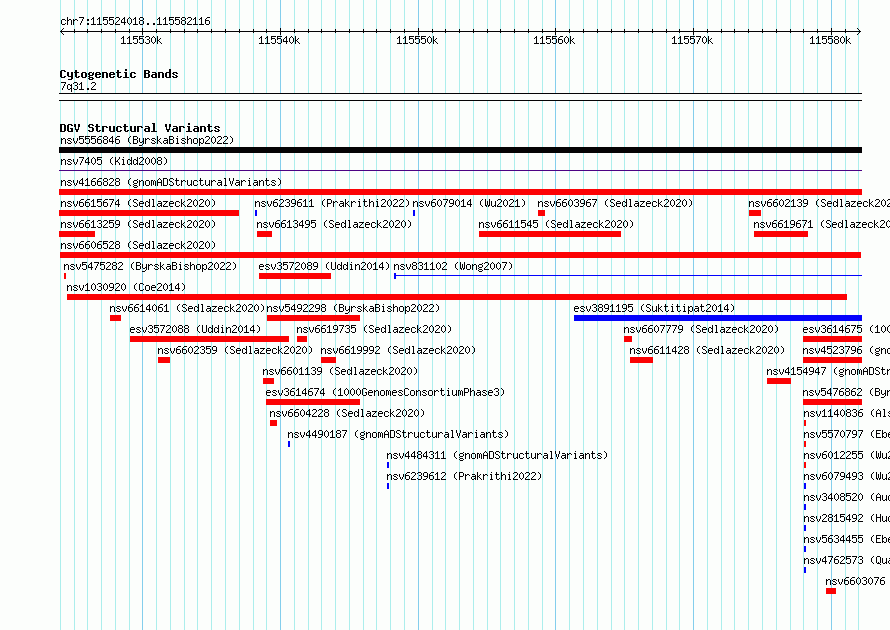Viewport: 890px width, 630px height.
Task: Select the 7q31.2 cytogenetic band label
Action: coord(78,86)
